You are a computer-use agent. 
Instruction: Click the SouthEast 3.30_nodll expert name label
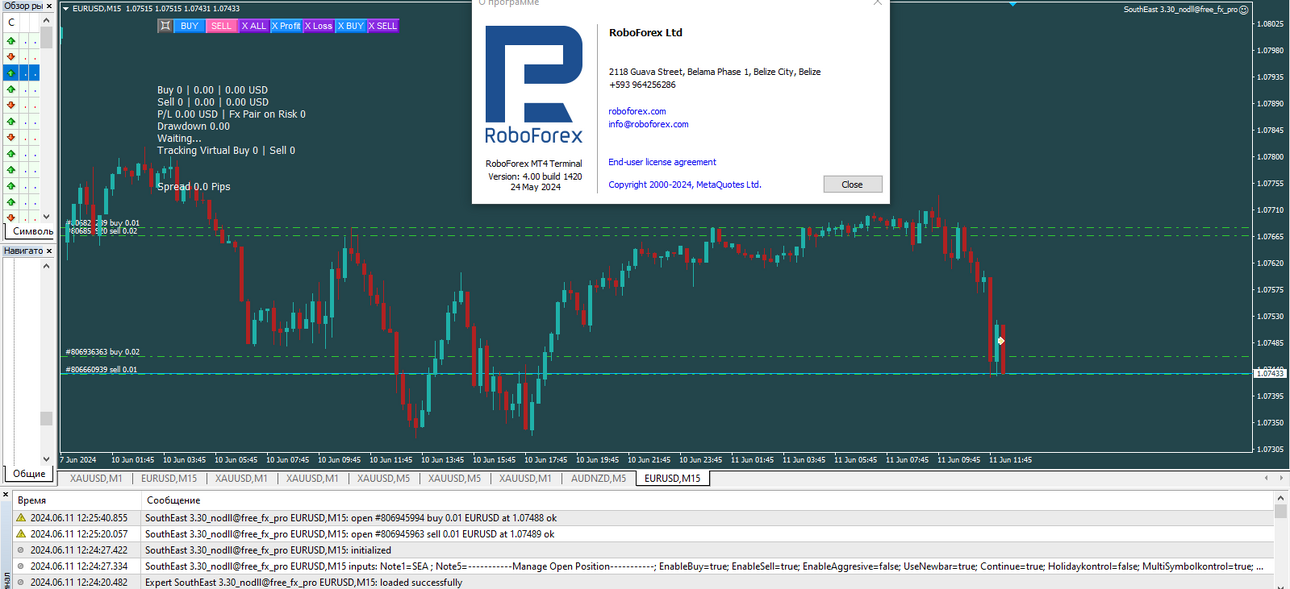[x=1180, y=9]
